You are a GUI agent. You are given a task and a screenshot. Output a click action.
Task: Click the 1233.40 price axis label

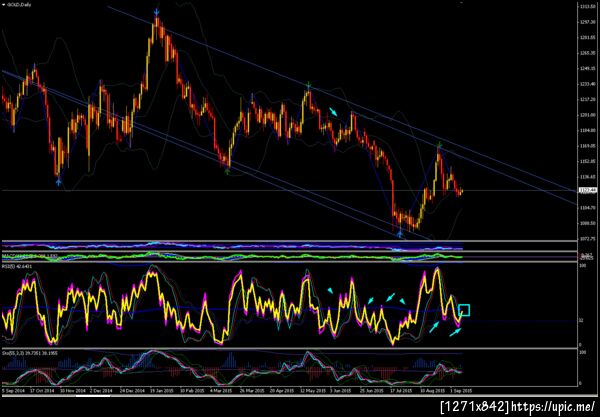[x=588, y=84]
